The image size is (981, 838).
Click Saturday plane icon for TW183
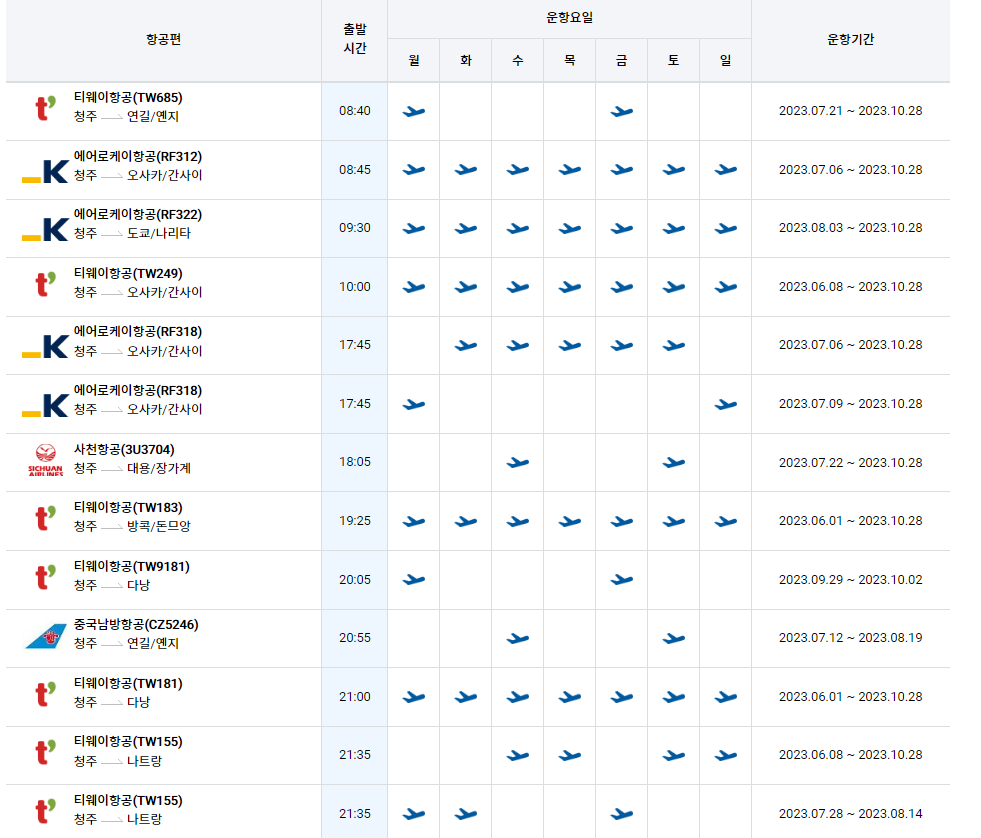[x=673, y=521]
